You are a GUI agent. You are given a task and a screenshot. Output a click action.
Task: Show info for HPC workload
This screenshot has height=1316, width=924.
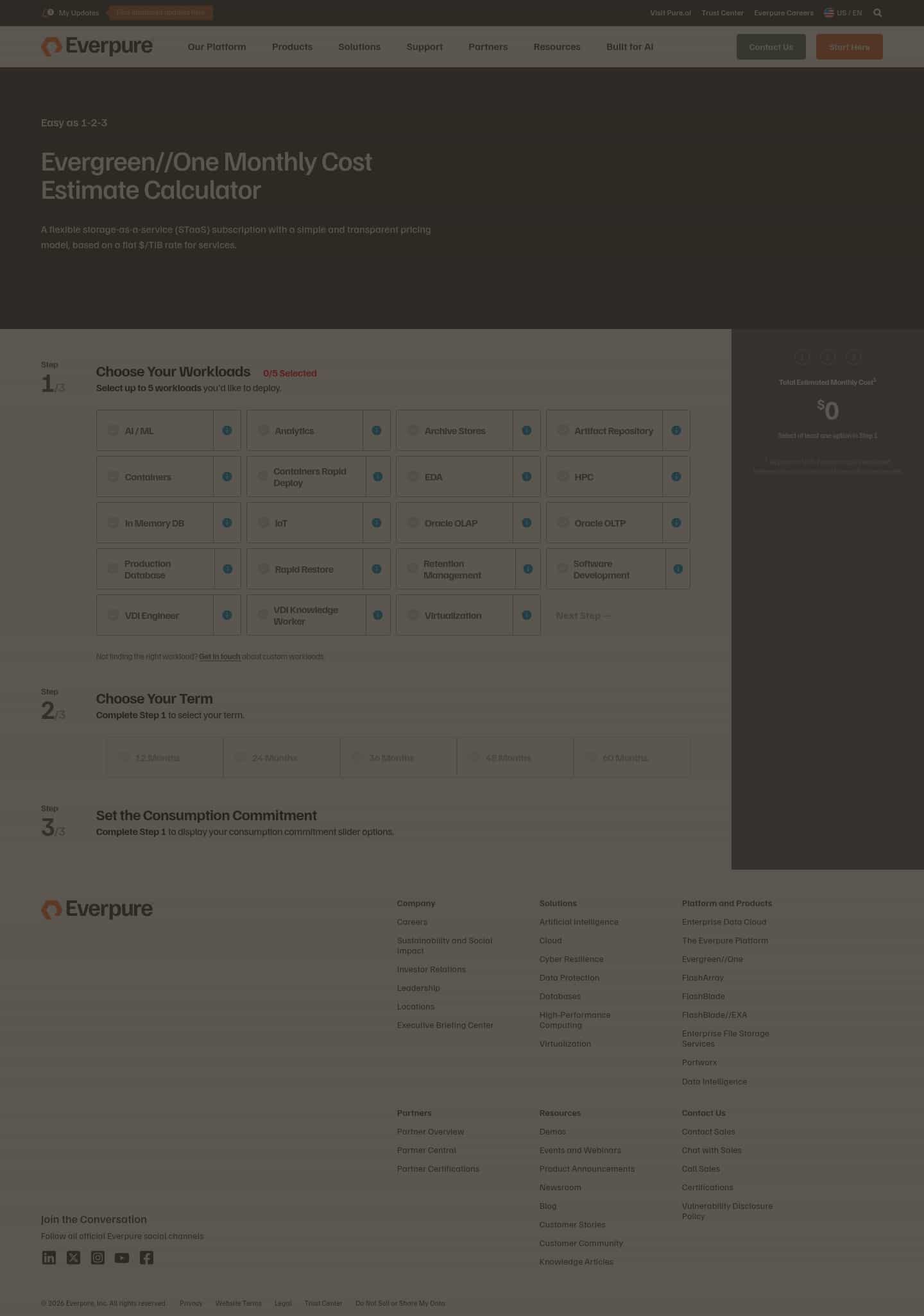tap(676, 477)
